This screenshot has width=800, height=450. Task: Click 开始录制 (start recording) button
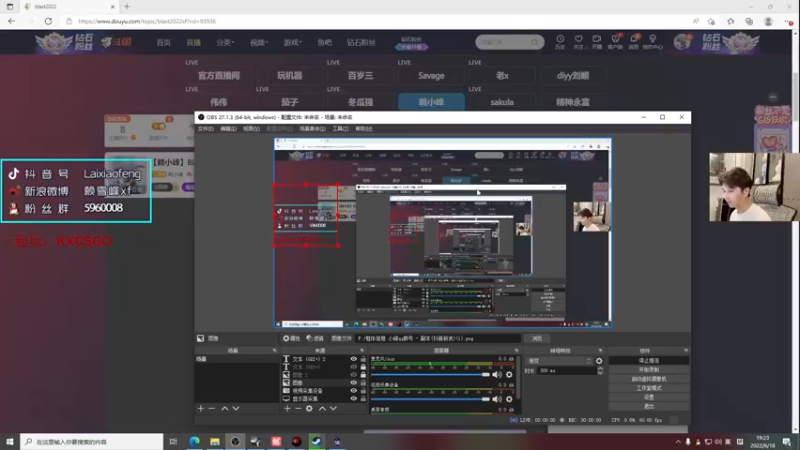point(648,370)
